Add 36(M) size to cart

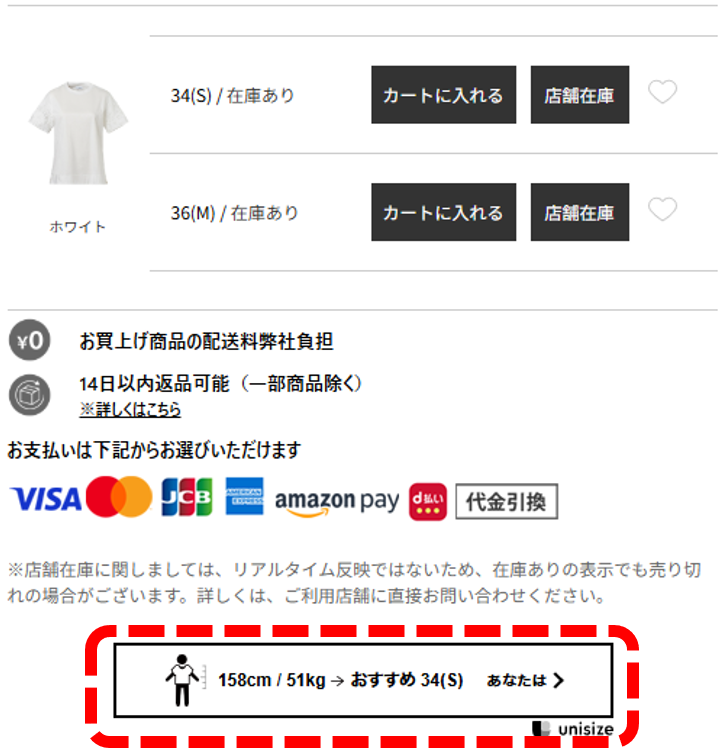pos(443,212)
